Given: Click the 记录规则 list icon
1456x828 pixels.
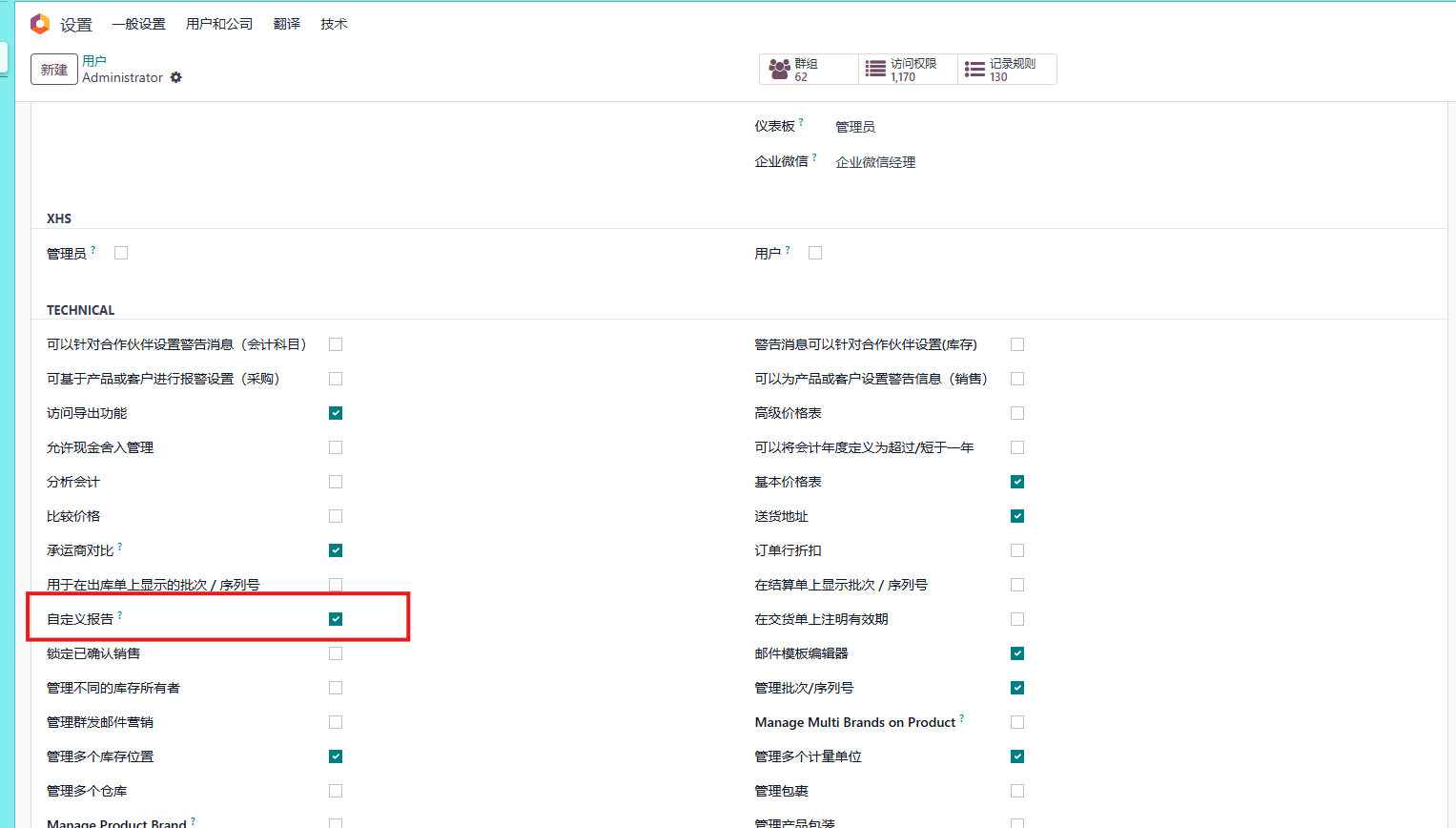Looking at the screenshot, I should [x=974, y=69].
